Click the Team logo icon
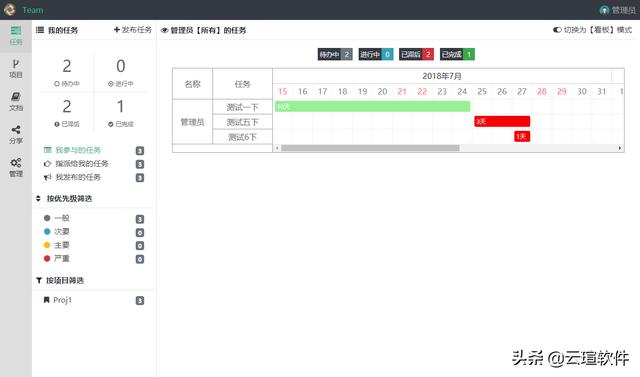Screen dimensions: 640x377 9,9
